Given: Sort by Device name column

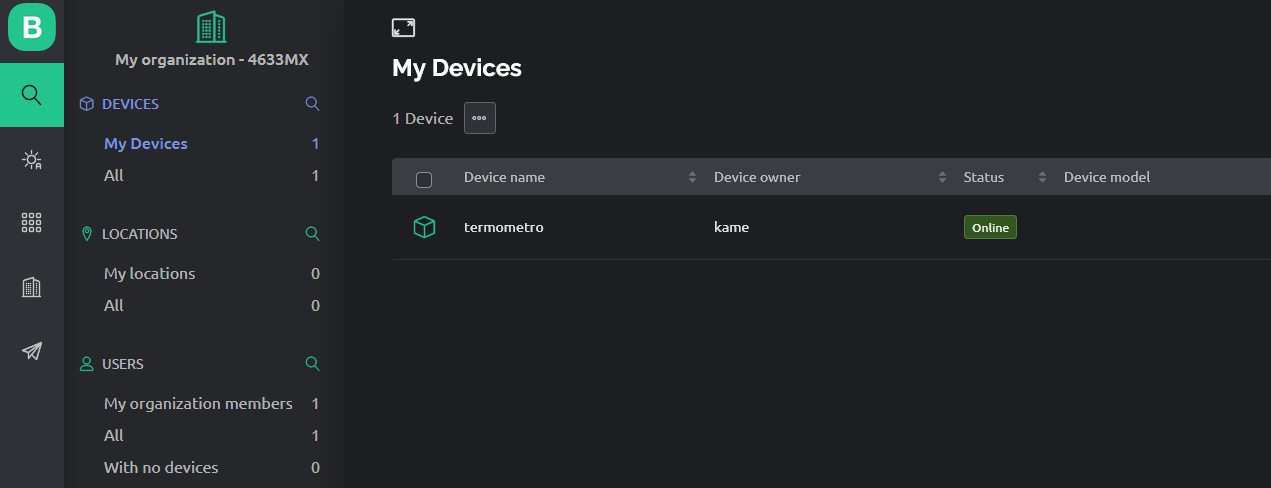Looking at the screenshot, I should (692, 178).
